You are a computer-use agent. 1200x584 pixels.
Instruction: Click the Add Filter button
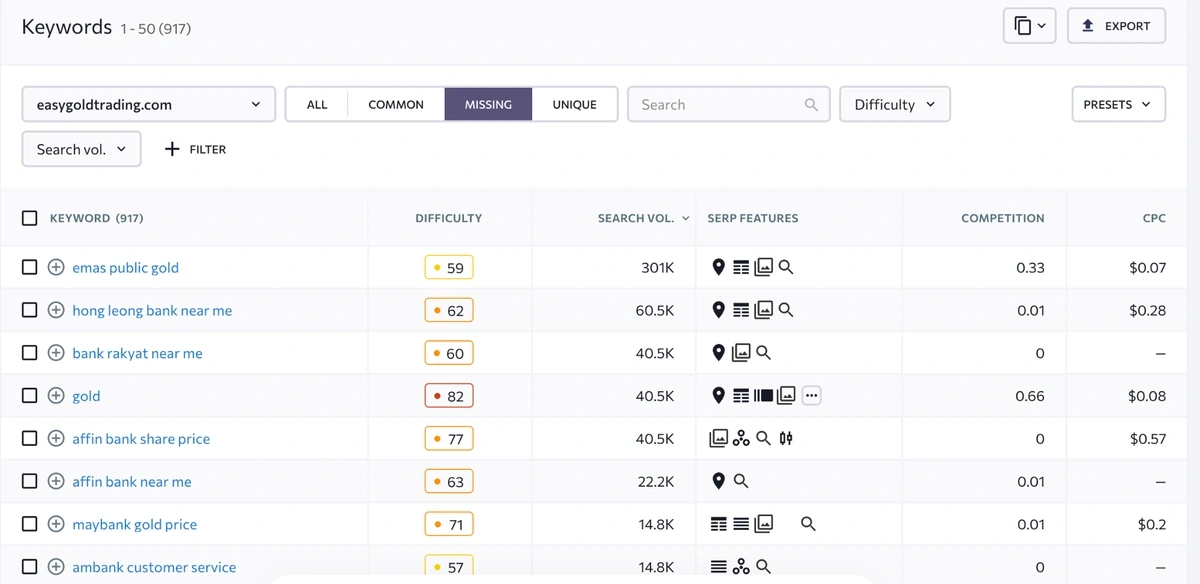(195, 149)
